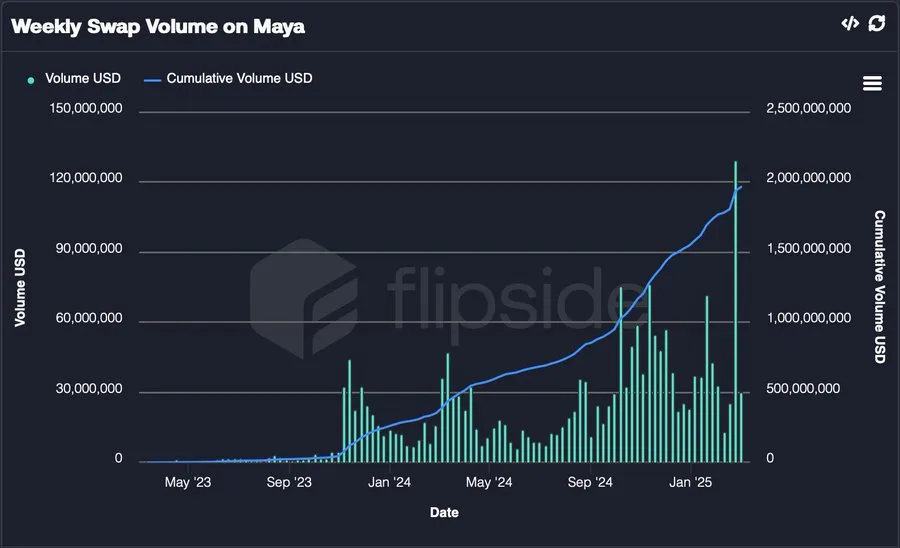Refresh the chart with the reload icon
900x548 pixels.
coord(876,23)
